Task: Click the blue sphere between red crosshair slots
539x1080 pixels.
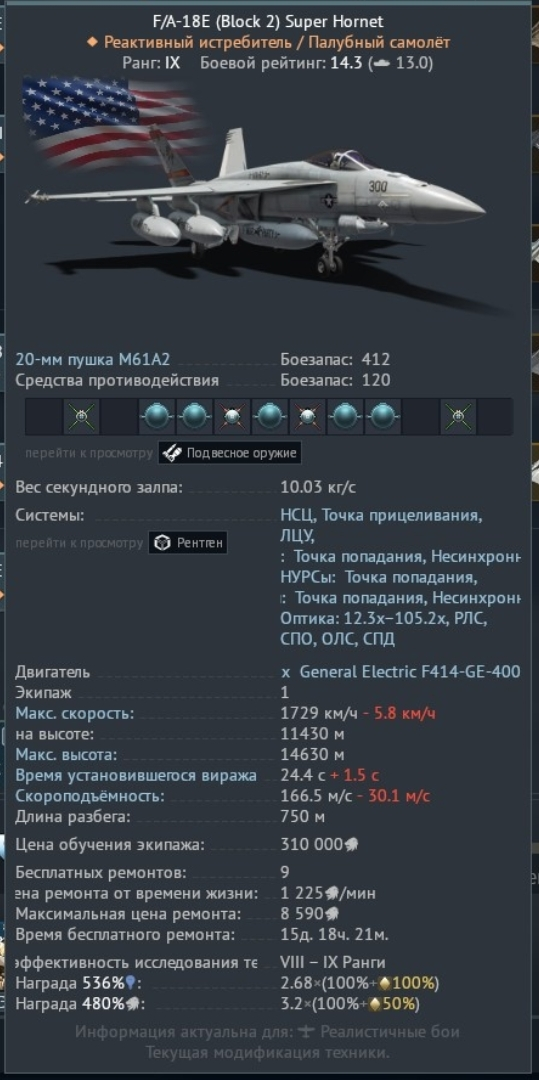Action: click(x=270, y=416)
